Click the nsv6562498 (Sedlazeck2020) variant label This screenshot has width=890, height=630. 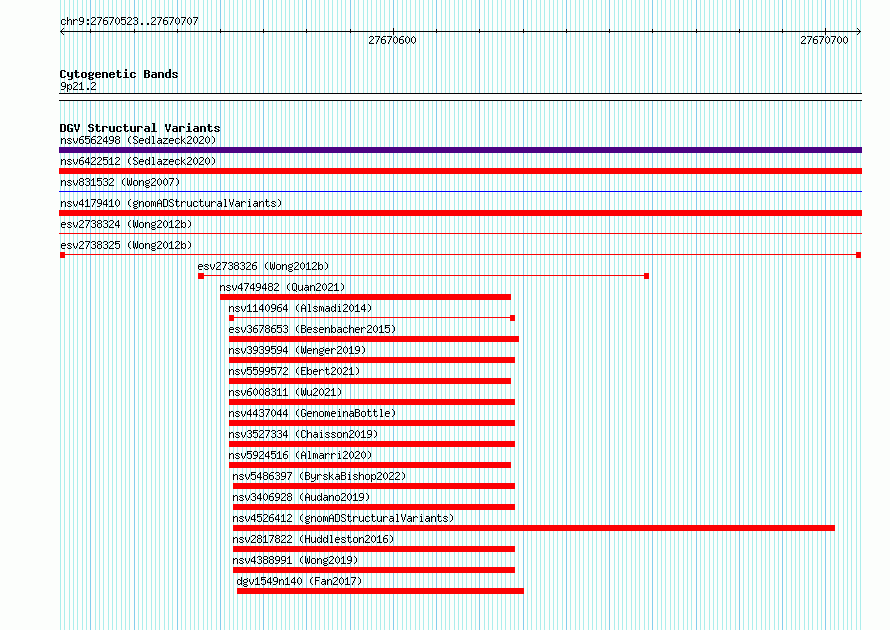point(138,140)
